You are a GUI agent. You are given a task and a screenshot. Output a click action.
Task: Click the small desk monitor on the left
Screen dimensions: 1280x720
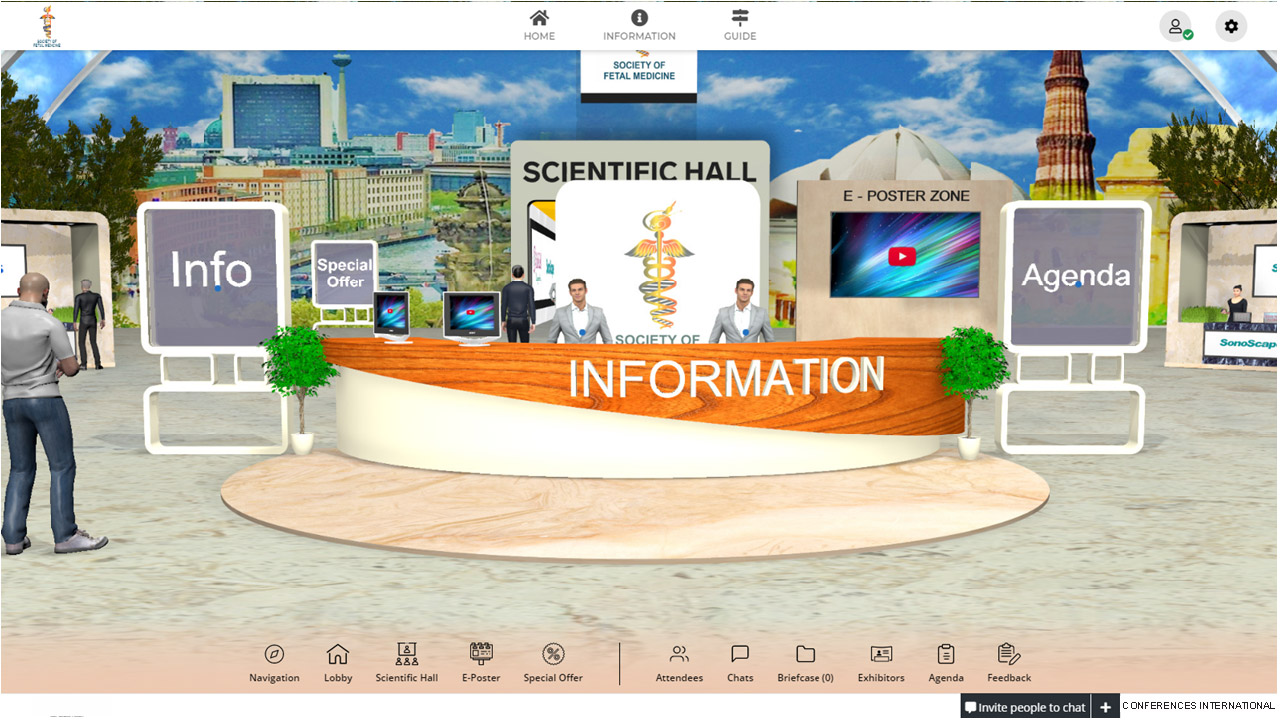click(392, 315)
